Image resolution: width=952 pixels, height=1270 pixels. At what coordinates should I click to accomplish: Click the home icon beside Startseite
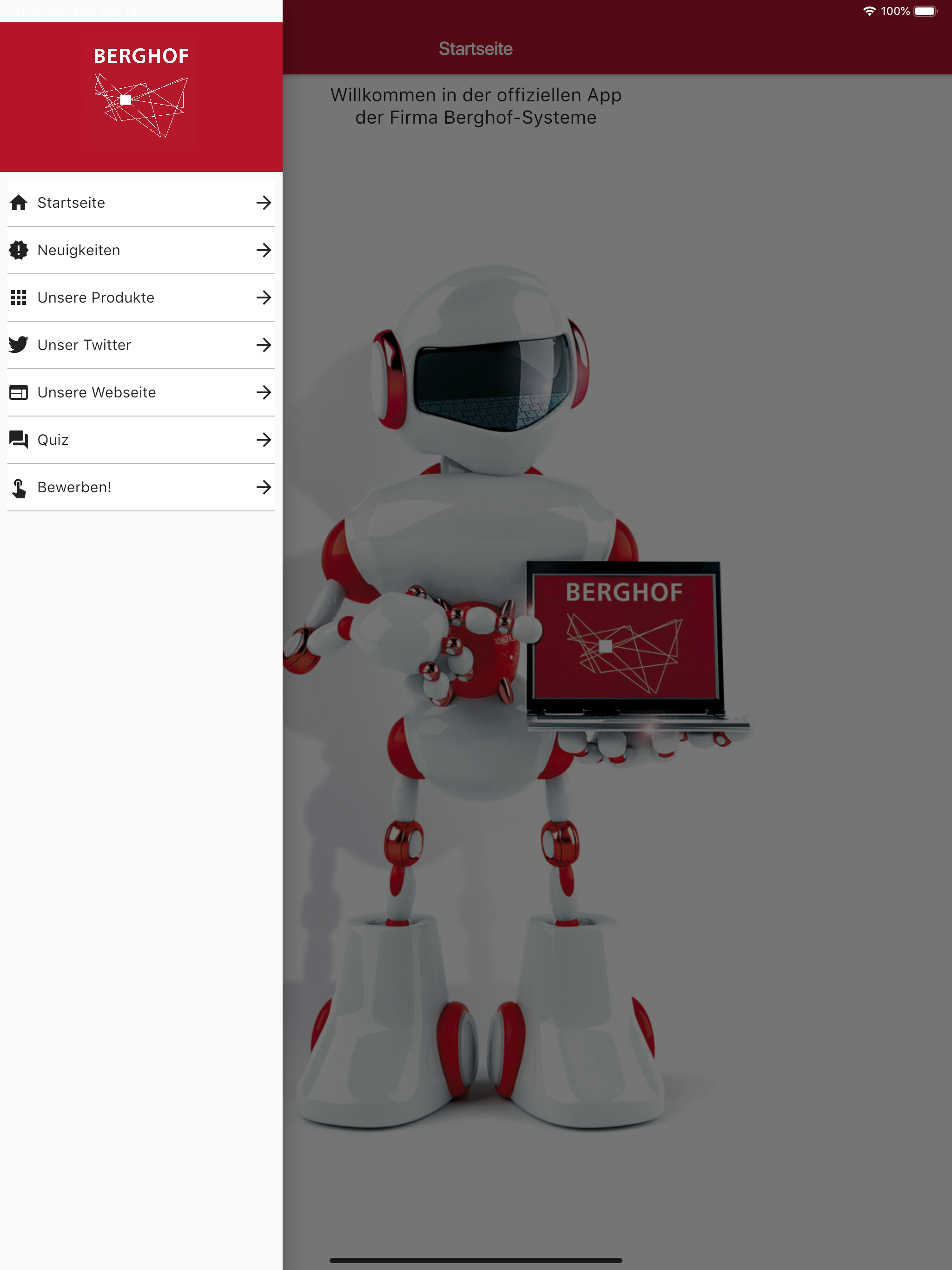click(19, 203)
